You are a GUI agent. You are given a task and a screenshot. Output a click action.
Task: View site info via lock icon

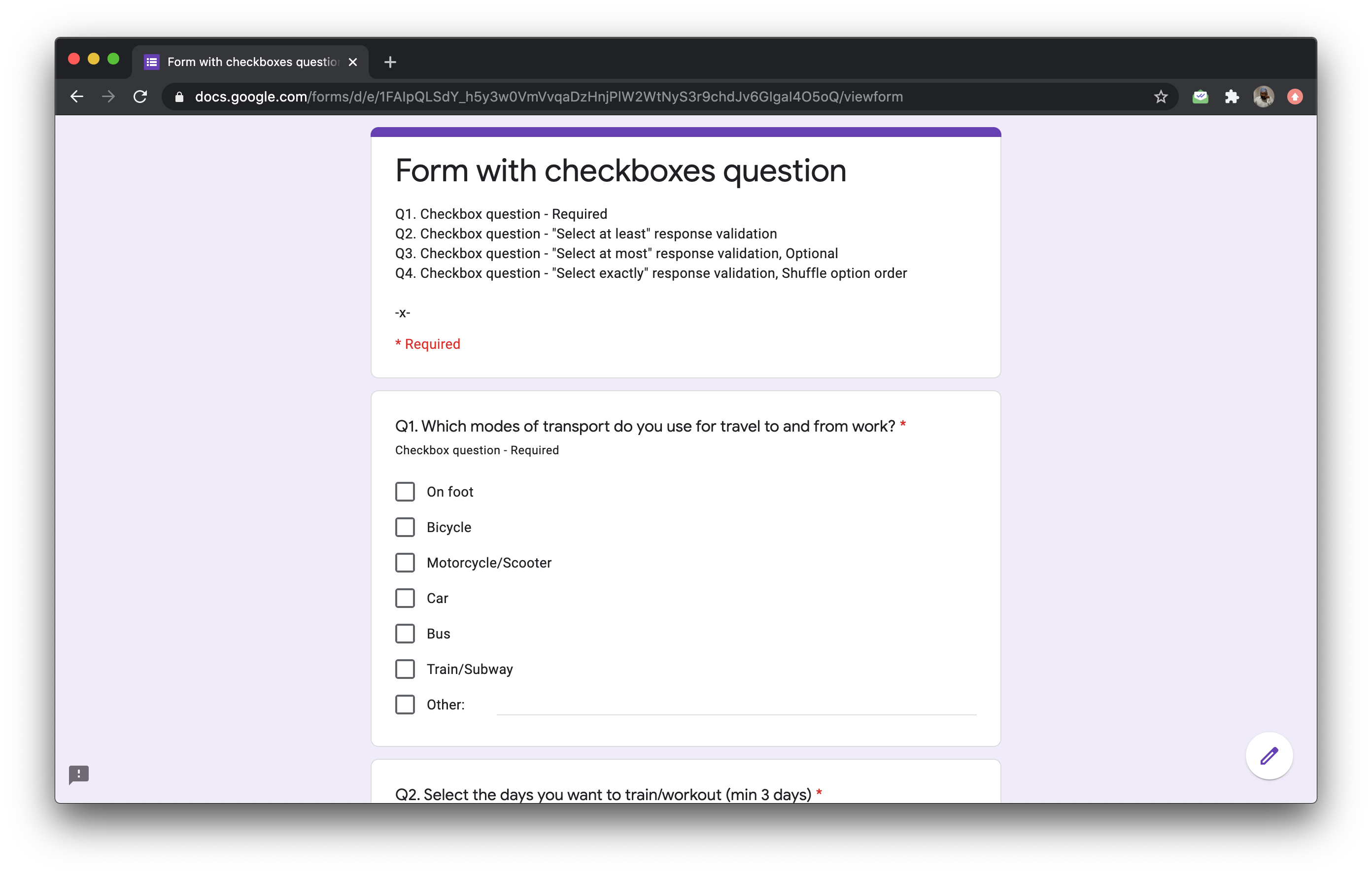click(179, 97)
